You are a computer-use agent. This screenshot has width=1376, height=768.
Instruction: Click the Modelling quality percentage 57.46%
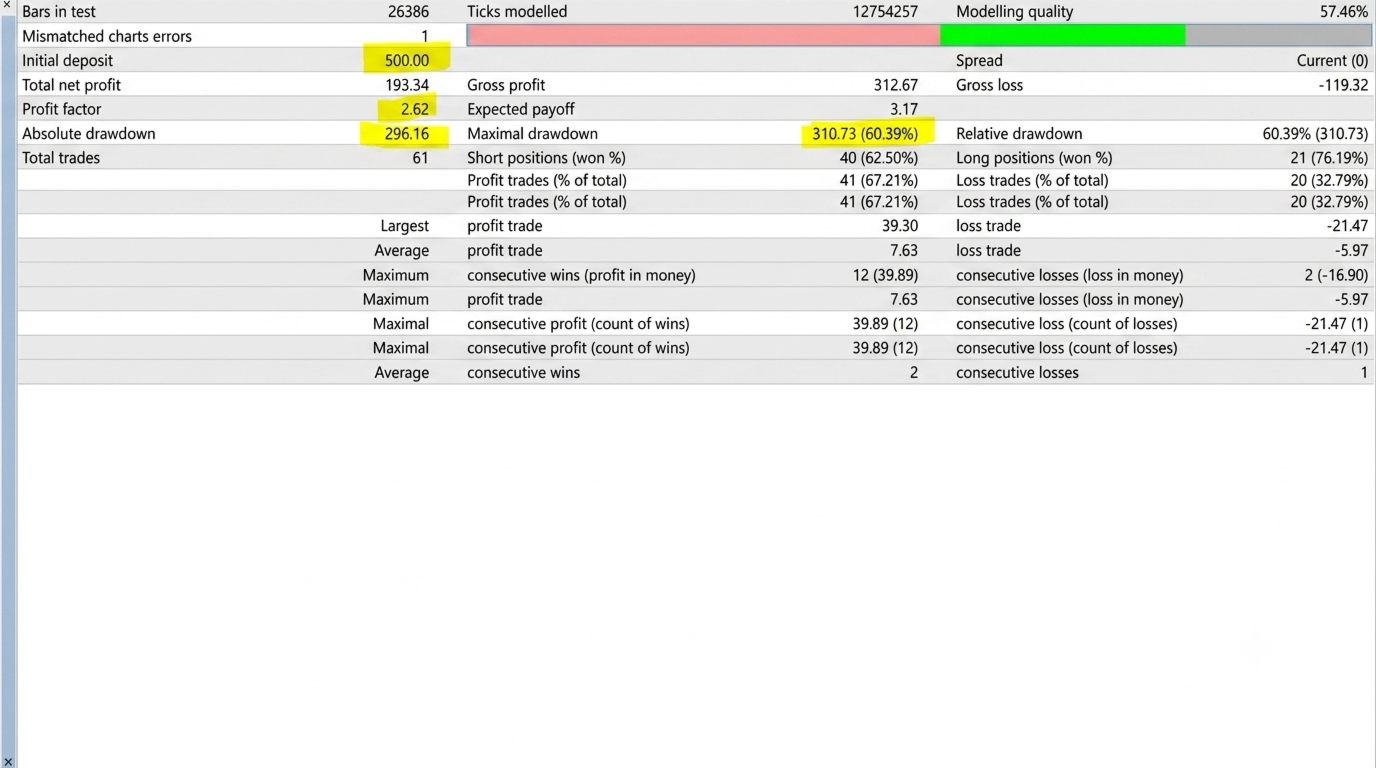click(1344, 12)
